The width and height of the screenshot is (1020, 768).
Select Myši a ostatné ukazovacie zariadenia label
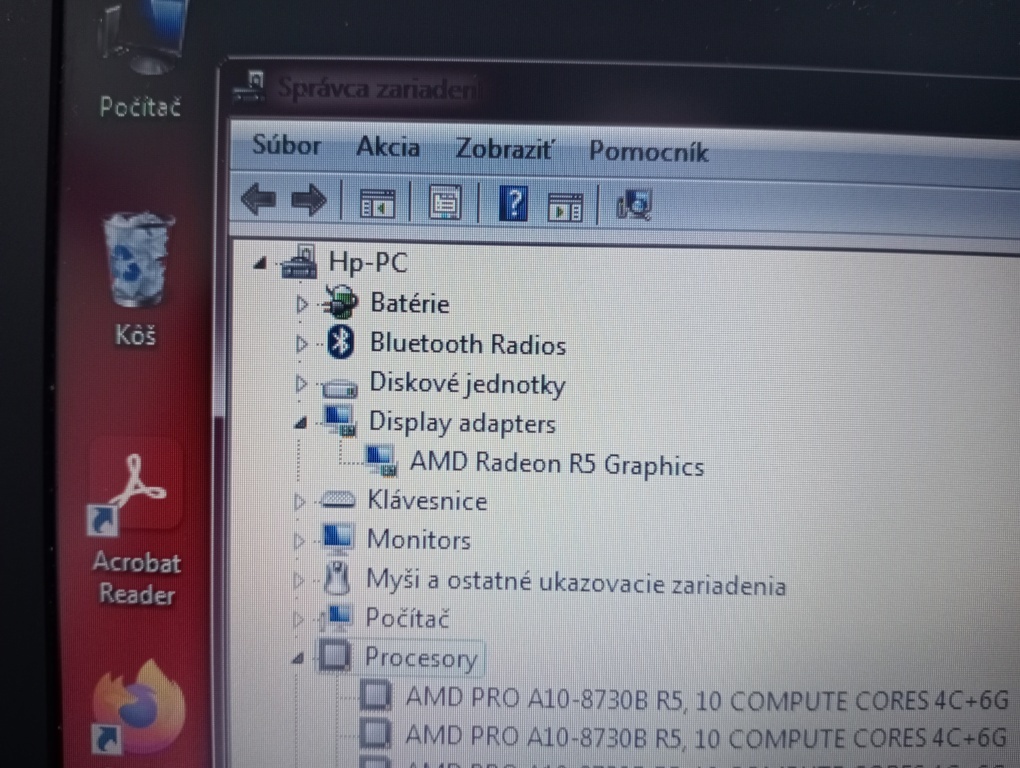pos(576,581)
